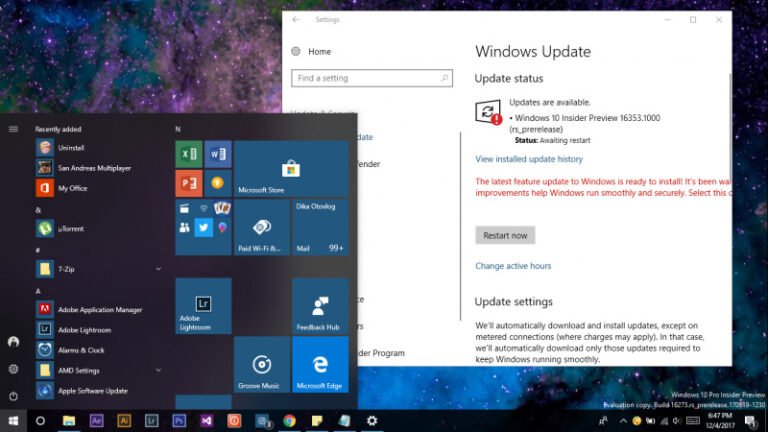Open the Groove Music tile
The image size is (768, 432).
tap(262, 364)
